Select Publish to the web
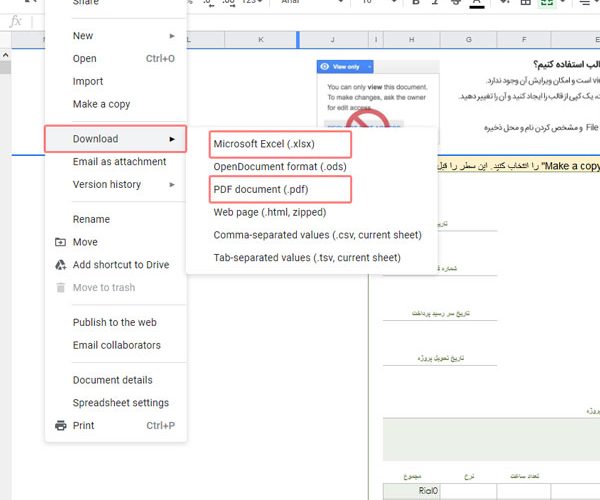Screen dimensions: 600x500 tap(114, 322)
